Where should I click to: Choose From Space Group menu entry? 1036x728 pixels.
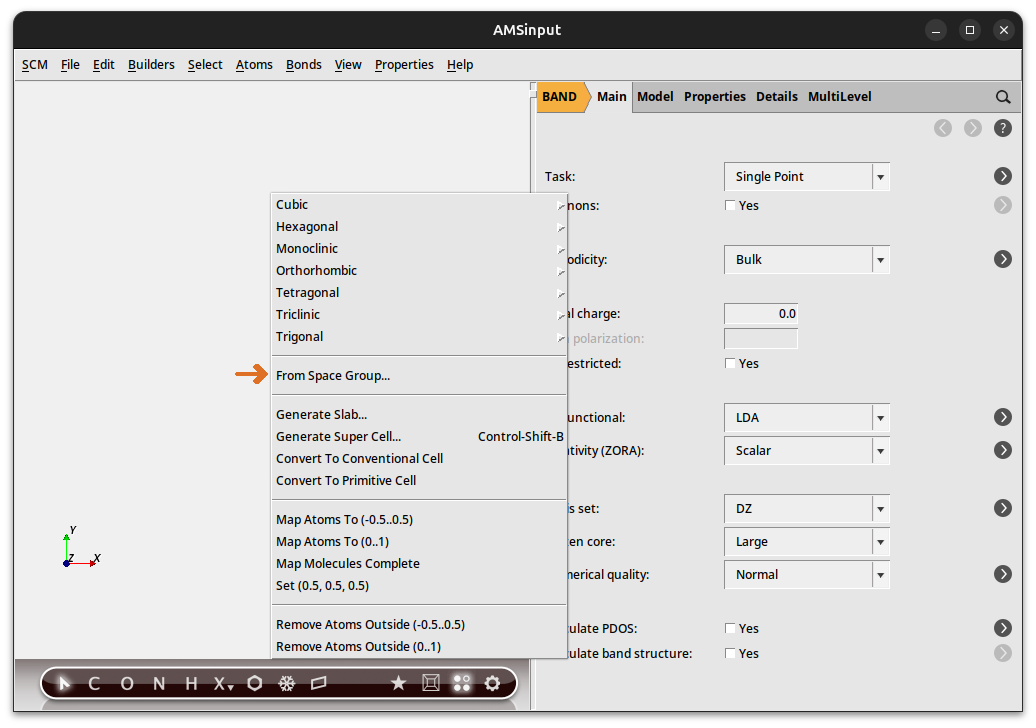(333, 376)
